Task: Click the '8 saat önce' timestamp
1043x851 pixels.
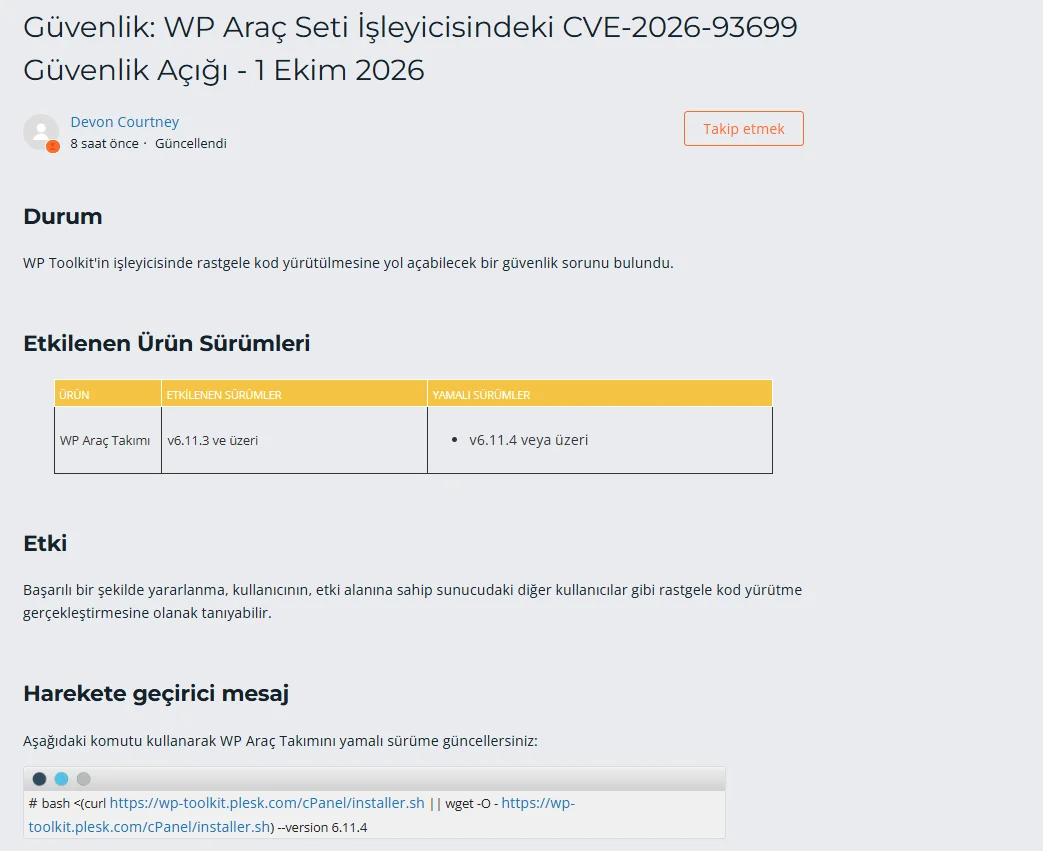Action: pyautogui.click(x=104, y=144)
